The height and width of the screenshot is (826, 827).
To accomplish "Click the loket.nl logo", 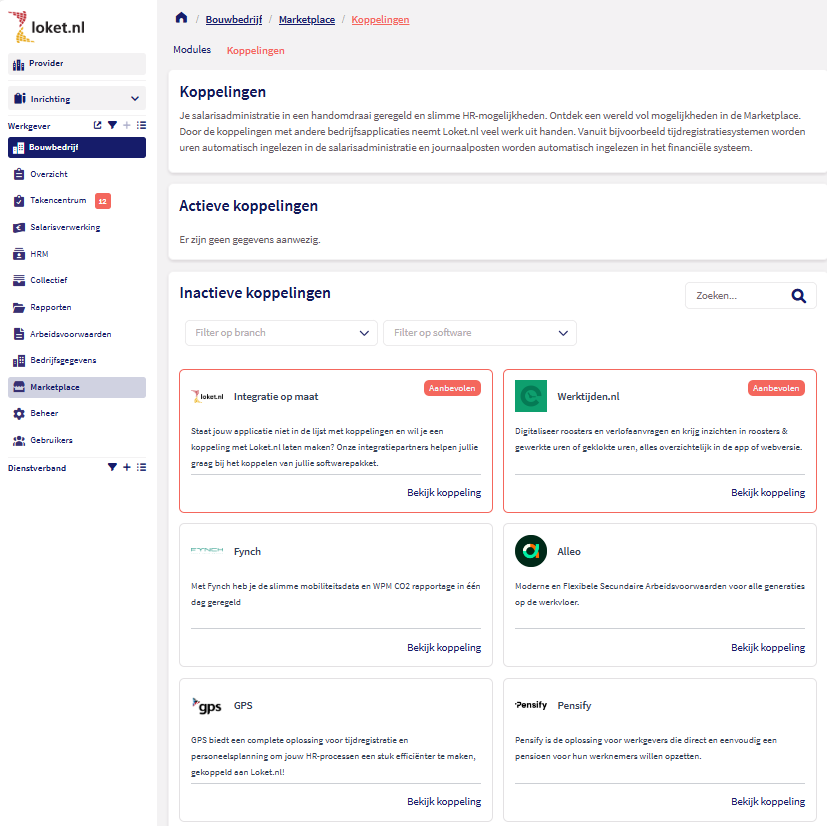I will 48,25.
